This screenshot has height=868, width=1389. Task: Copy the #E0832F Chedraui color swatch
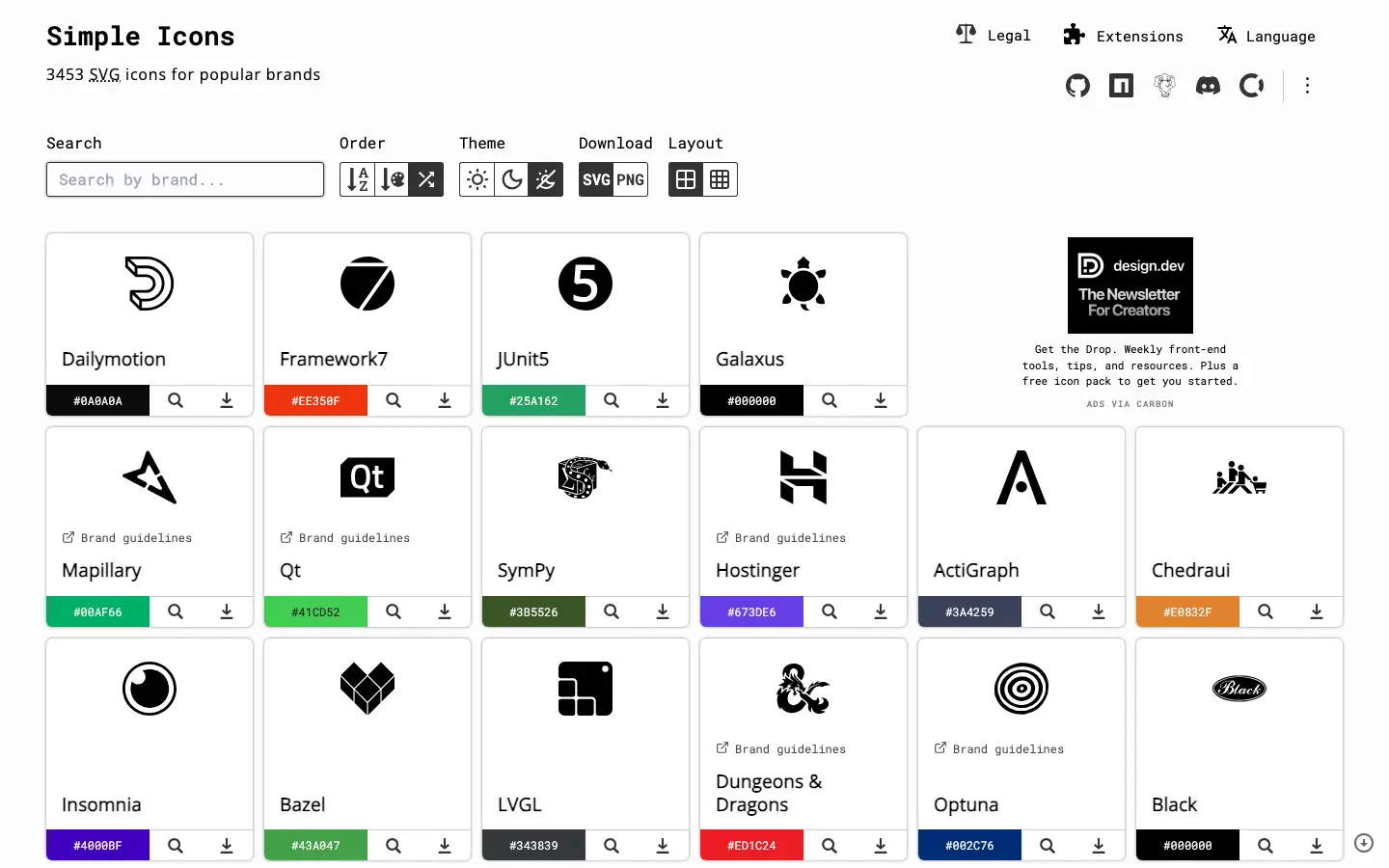point(1187,611)
